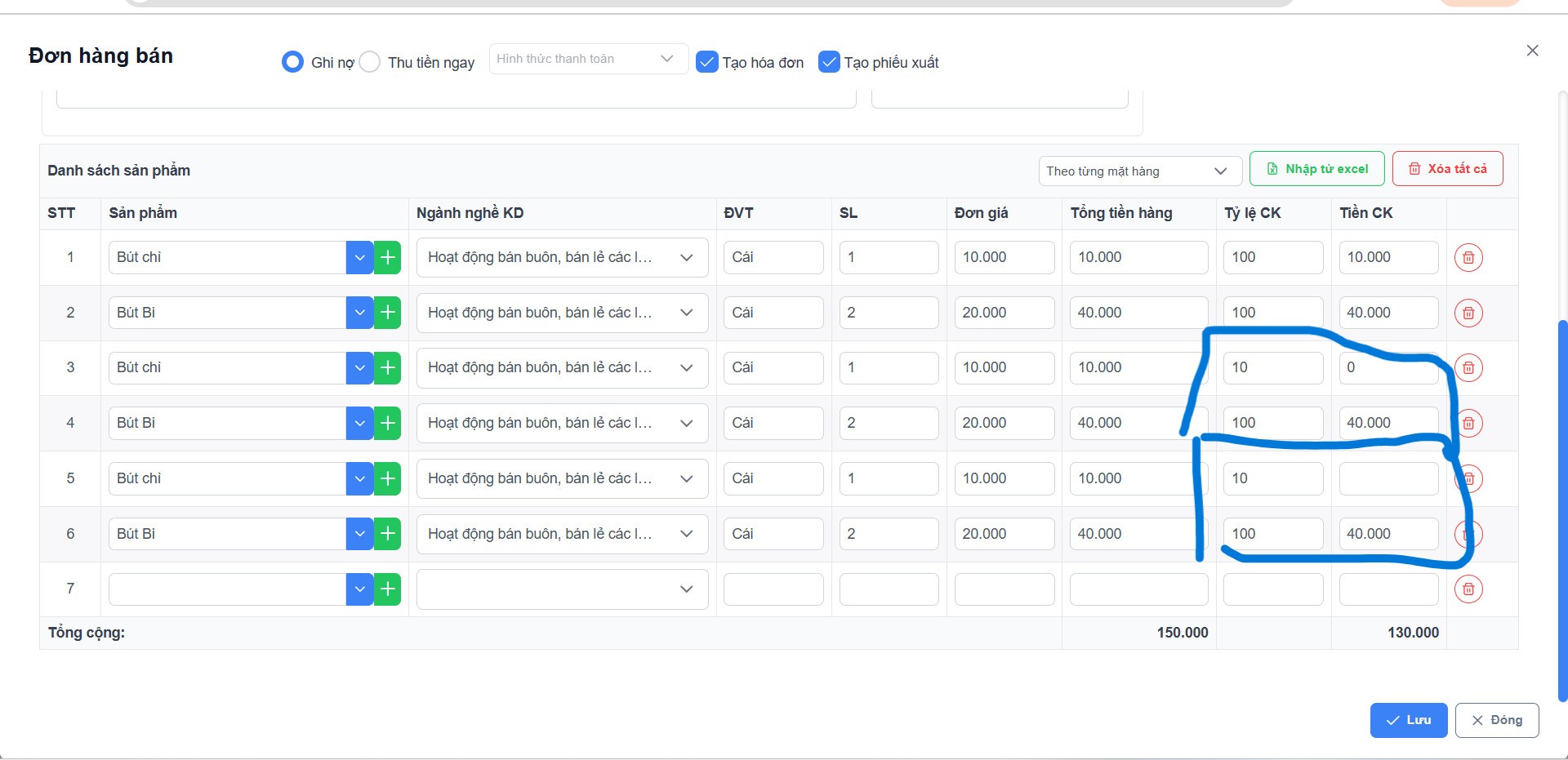Image resolution: width=1568 pixels, height=760 pixels.
Task: Click the Nhập từ excel button
Action: point(1316,169)
